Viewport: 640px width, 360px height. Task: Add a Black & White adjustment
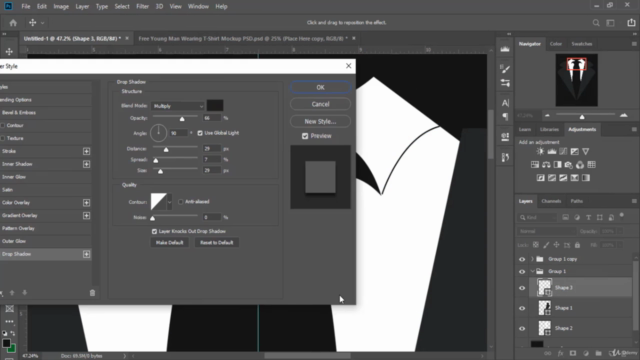click(x=558, y=165)
